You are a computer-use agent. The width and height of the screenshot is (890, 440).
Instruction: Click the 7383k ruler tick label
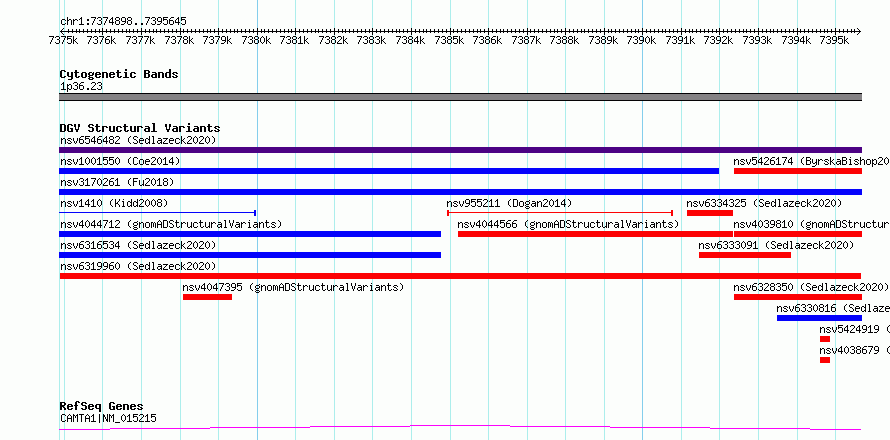coord(371,40)
